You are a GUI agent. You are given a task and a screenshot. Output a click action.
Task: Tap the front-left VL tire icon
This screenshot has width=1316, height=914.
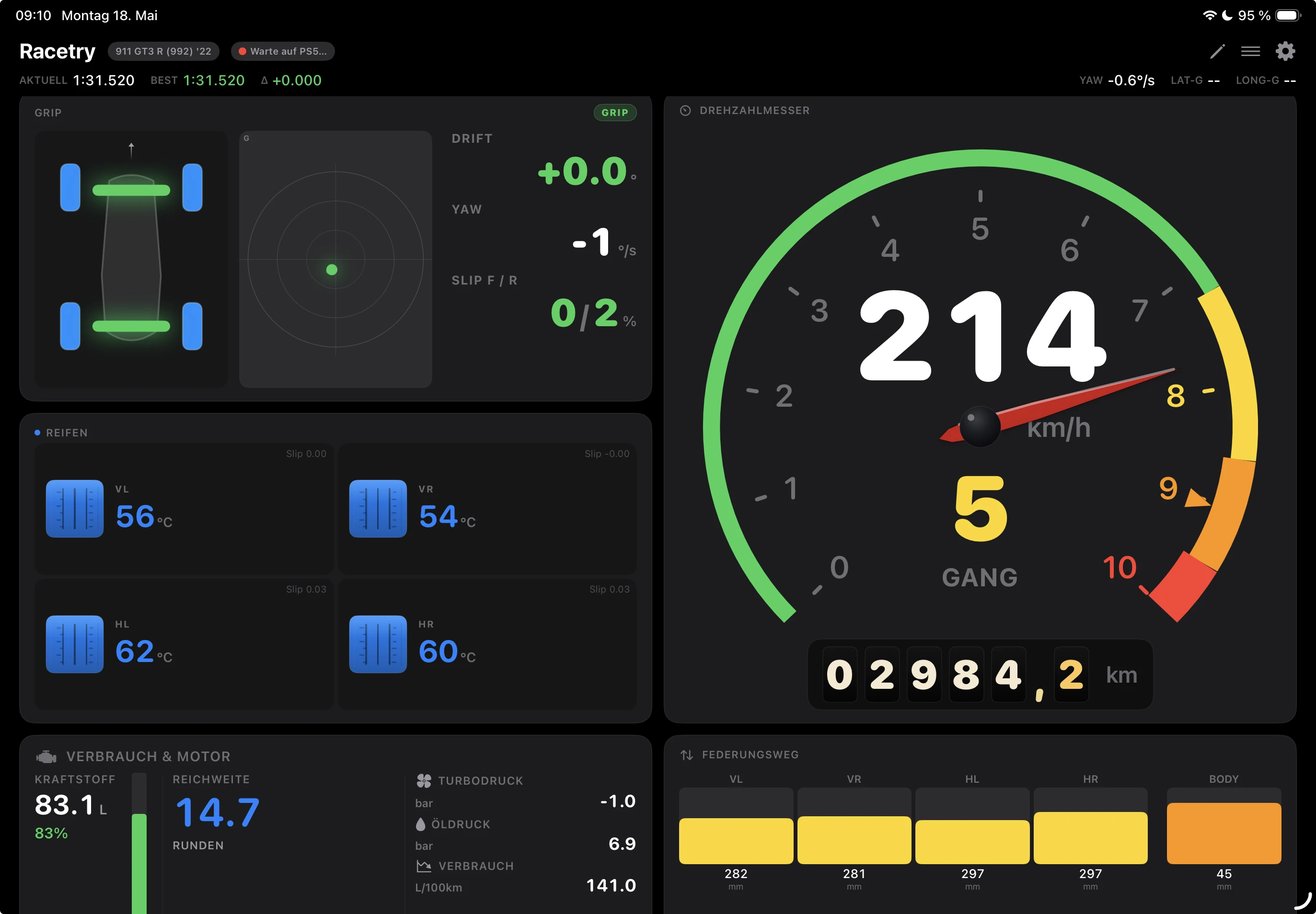[74, 509]
